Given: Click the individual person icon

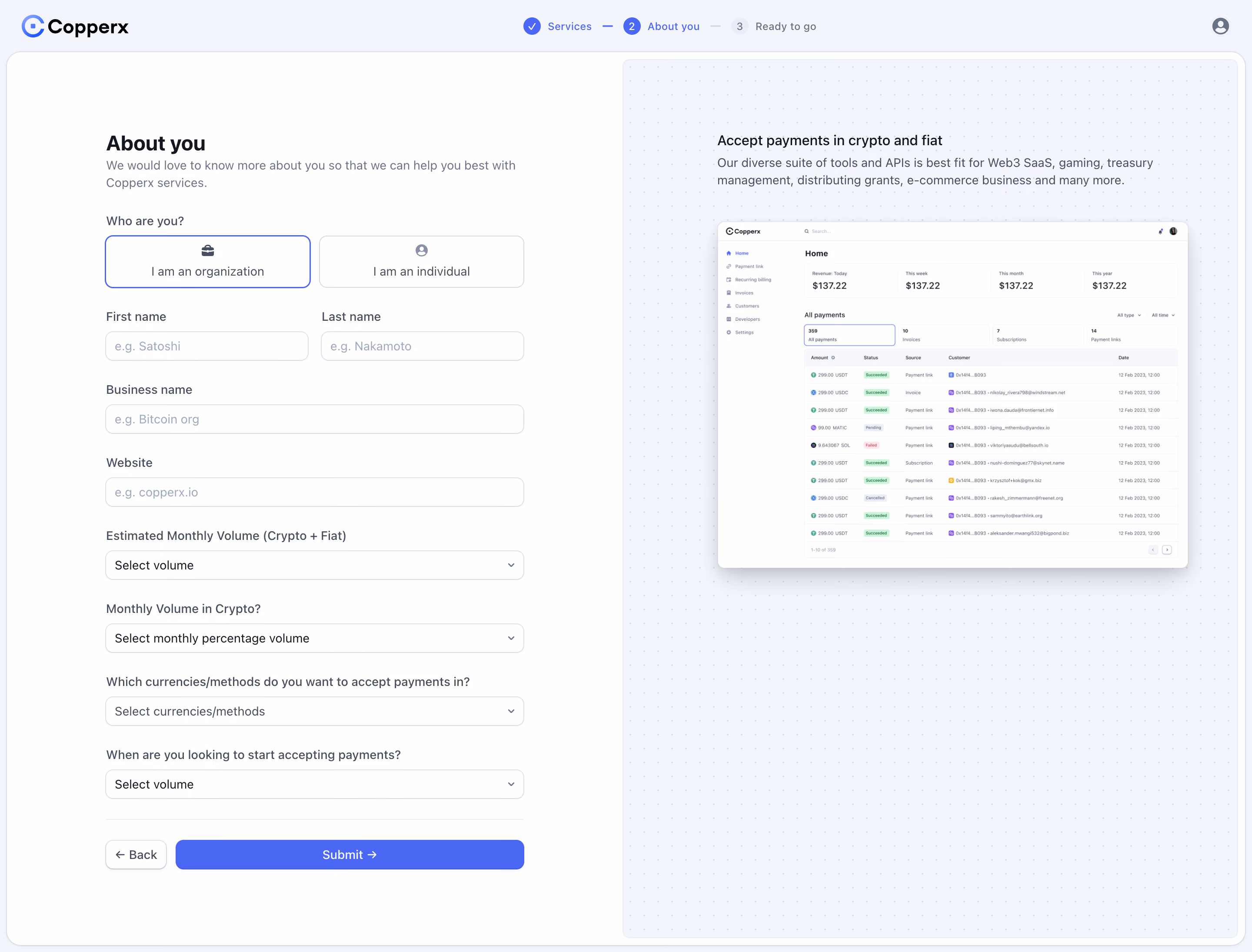Looking at the screenshot, I should click(x=421, y=250).
